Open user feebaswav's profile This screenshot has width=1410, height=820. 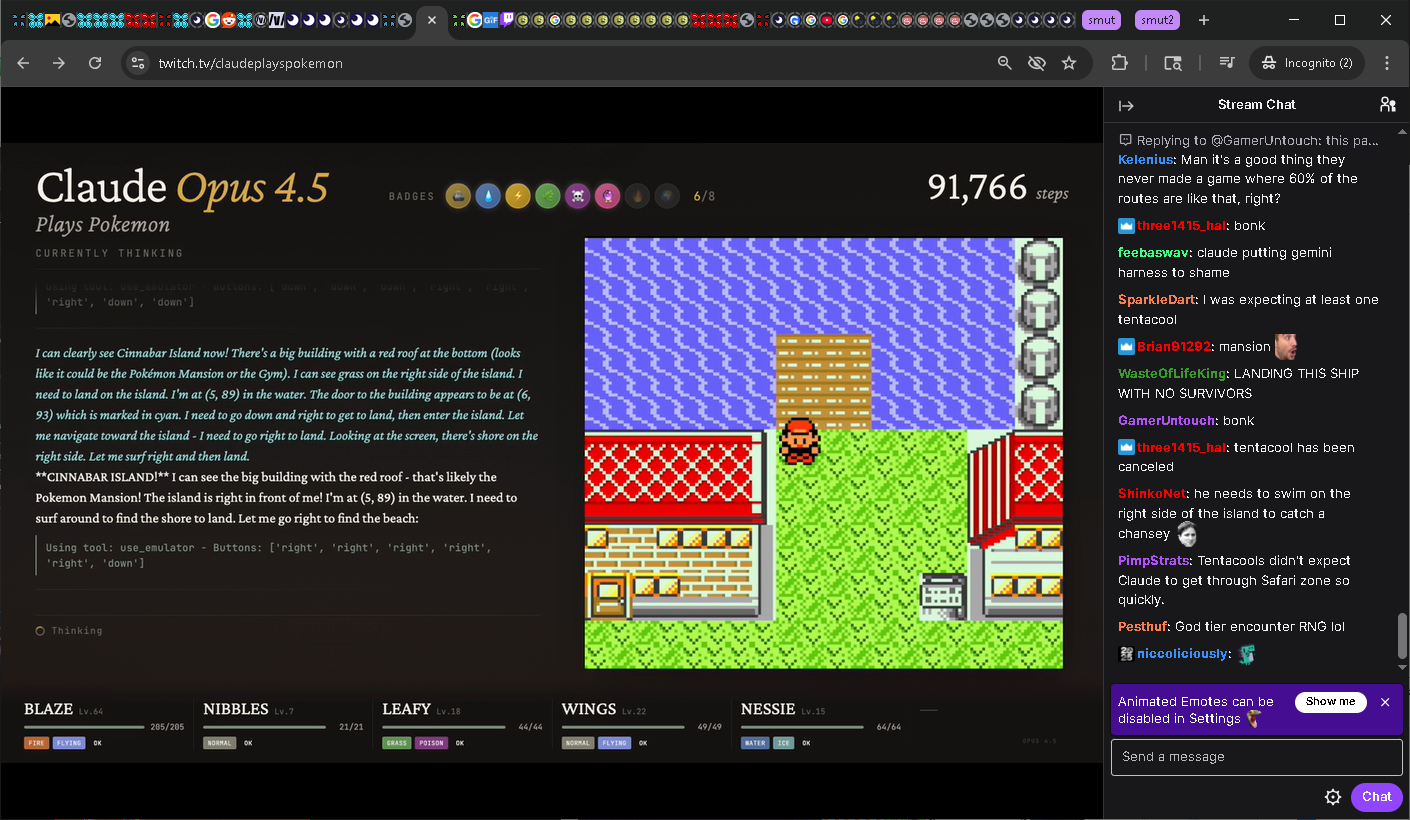point(1154,253)
